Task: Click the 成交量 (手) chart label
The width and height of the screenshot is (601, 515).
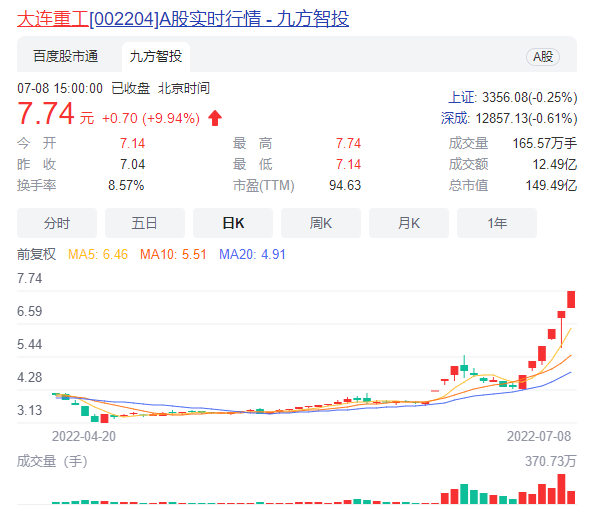Action: (x=52, y=461)
